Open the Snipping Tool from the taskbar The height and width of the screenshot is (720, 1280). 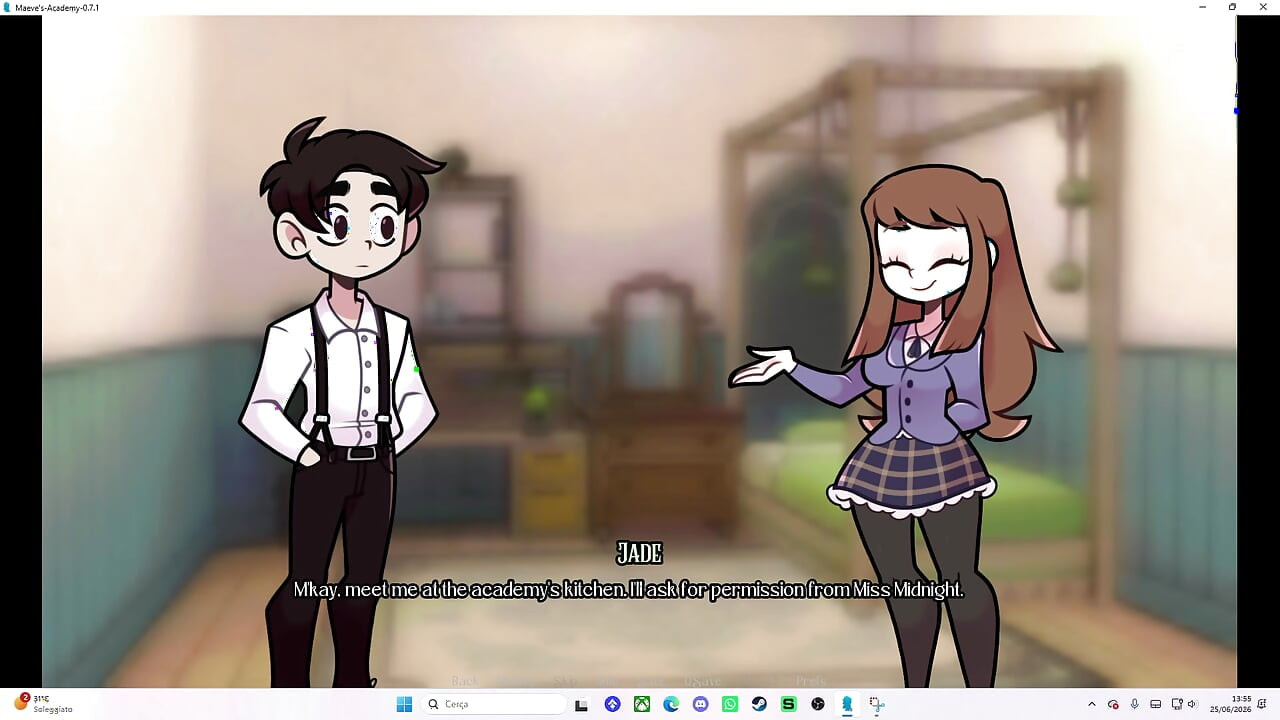[x=876, y=704]
